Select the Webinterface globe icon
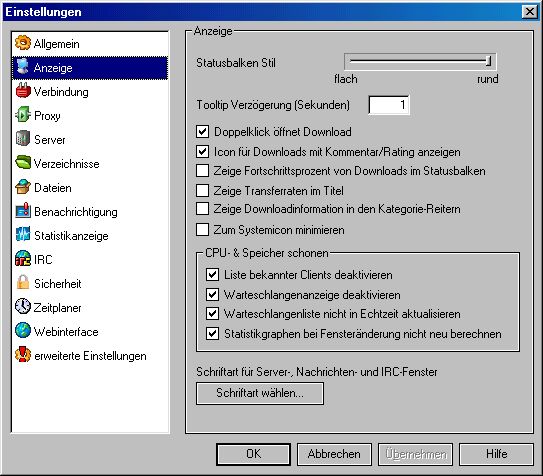The image size is (543, 476). (x=23, y=331)
